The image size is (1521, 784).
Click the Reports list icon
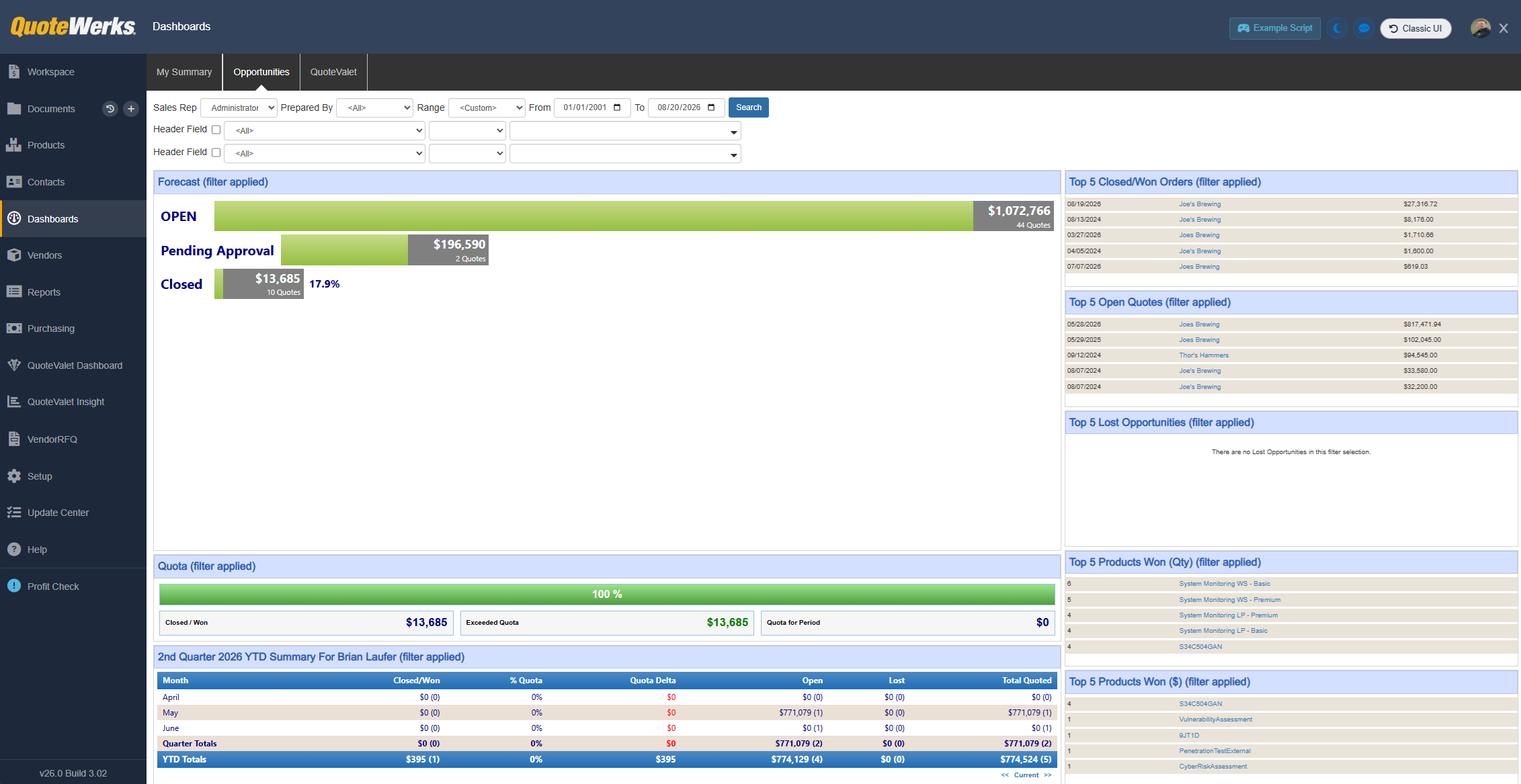coord(14,292)
